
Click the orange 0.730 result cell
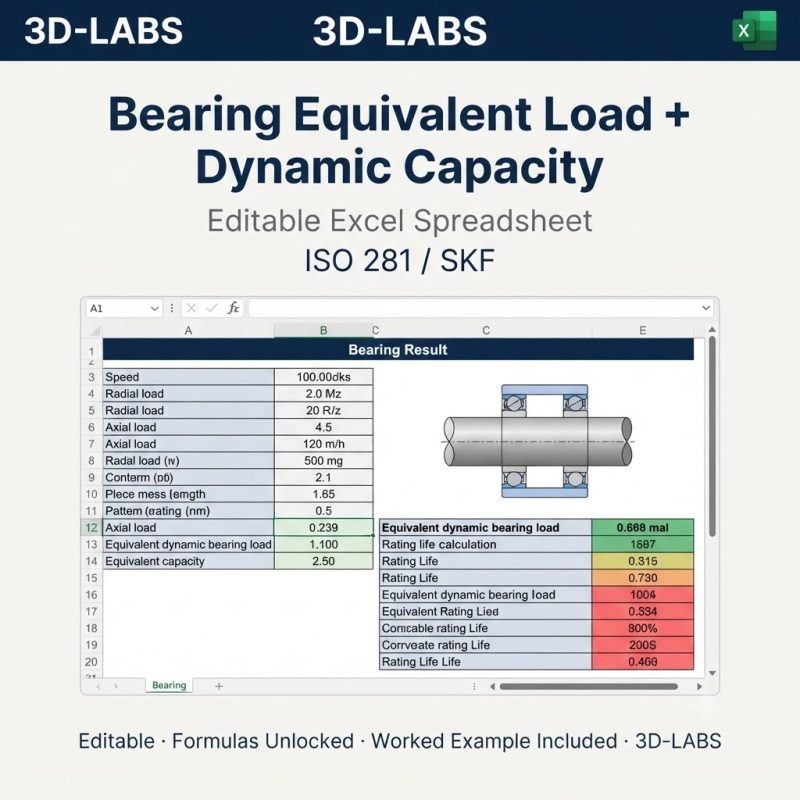click(643, 578)
